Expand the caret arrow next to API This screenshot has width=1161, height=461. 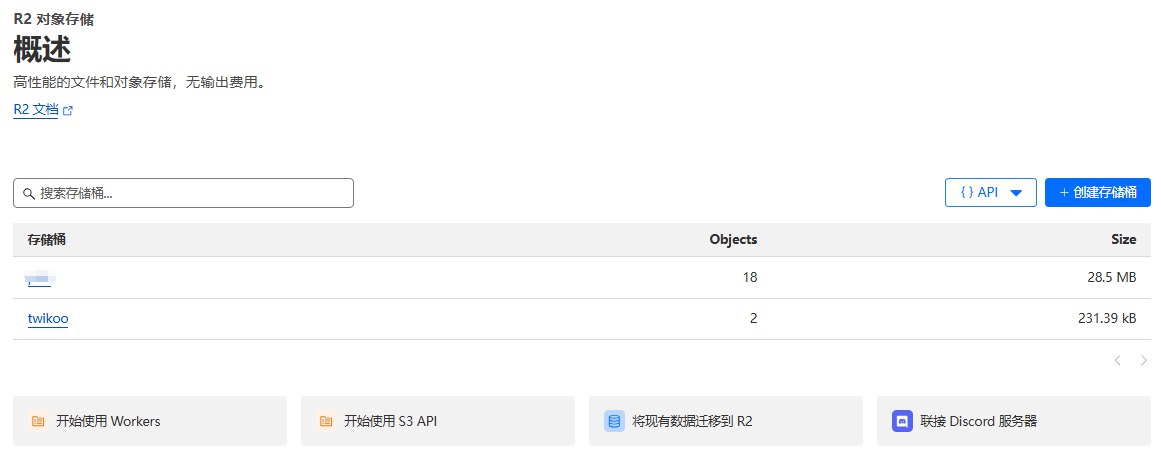[1016, 194]
